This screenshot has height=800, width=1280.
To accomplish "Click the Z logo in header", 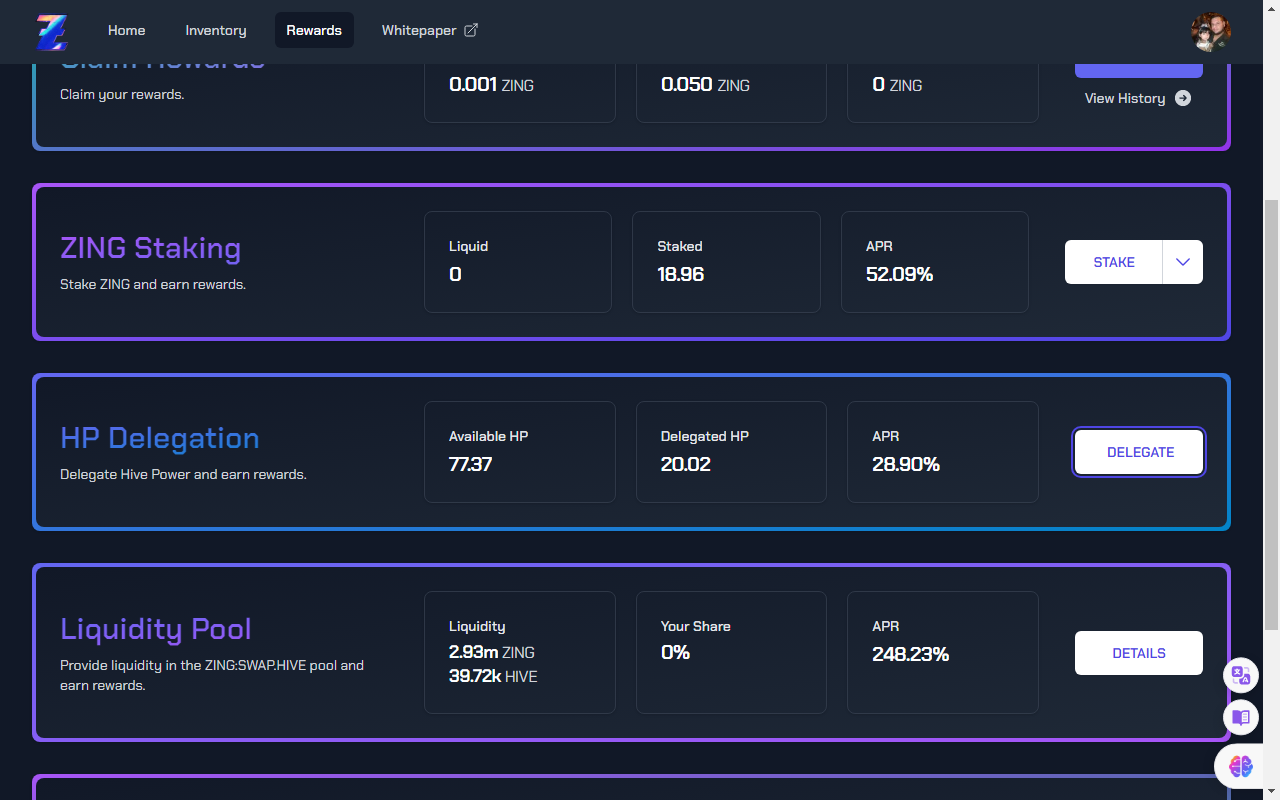I will (51, 31).
